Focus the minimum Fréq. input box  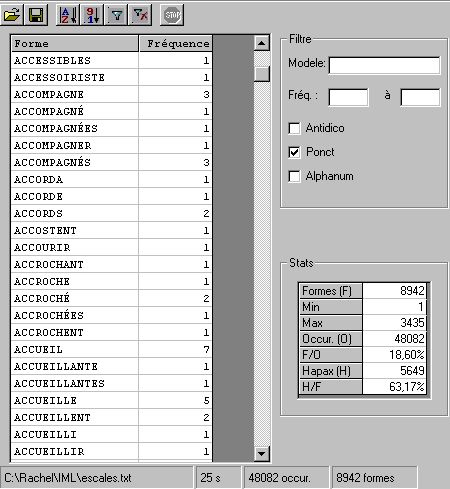[348, 97]
